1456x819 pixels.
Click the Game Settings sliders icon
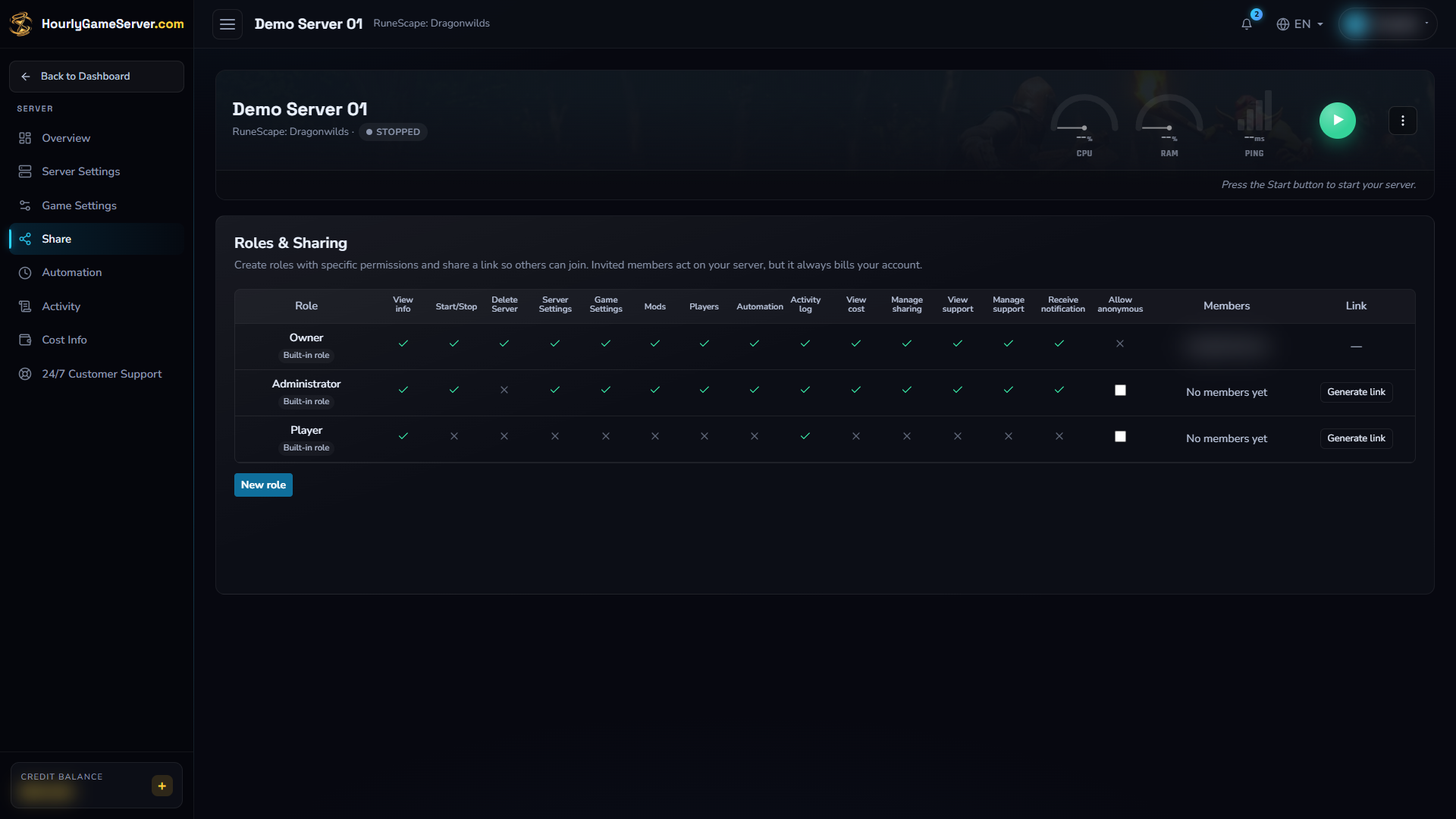point(25,206)
